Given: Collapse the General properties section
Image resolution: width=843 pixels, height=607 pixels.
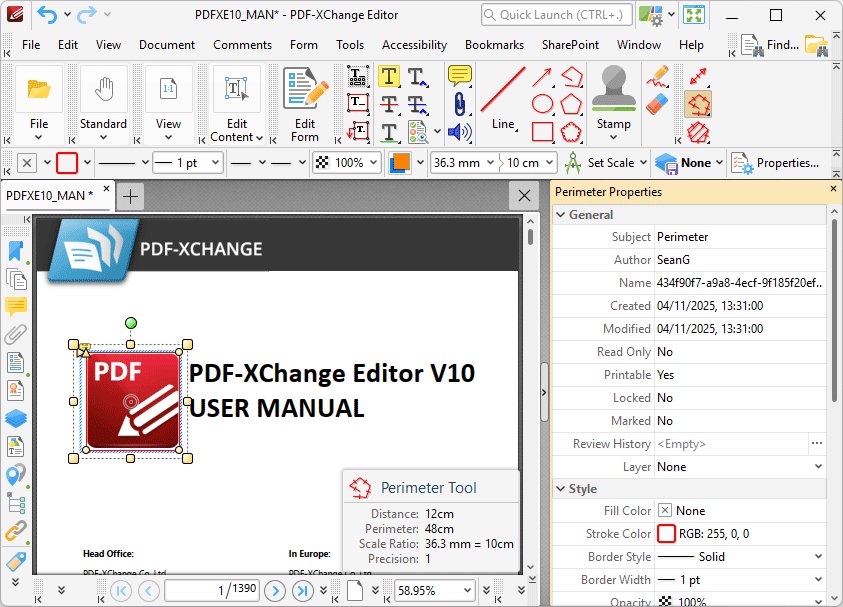Looking at the screenshot, I should click(x=561, y=215).
